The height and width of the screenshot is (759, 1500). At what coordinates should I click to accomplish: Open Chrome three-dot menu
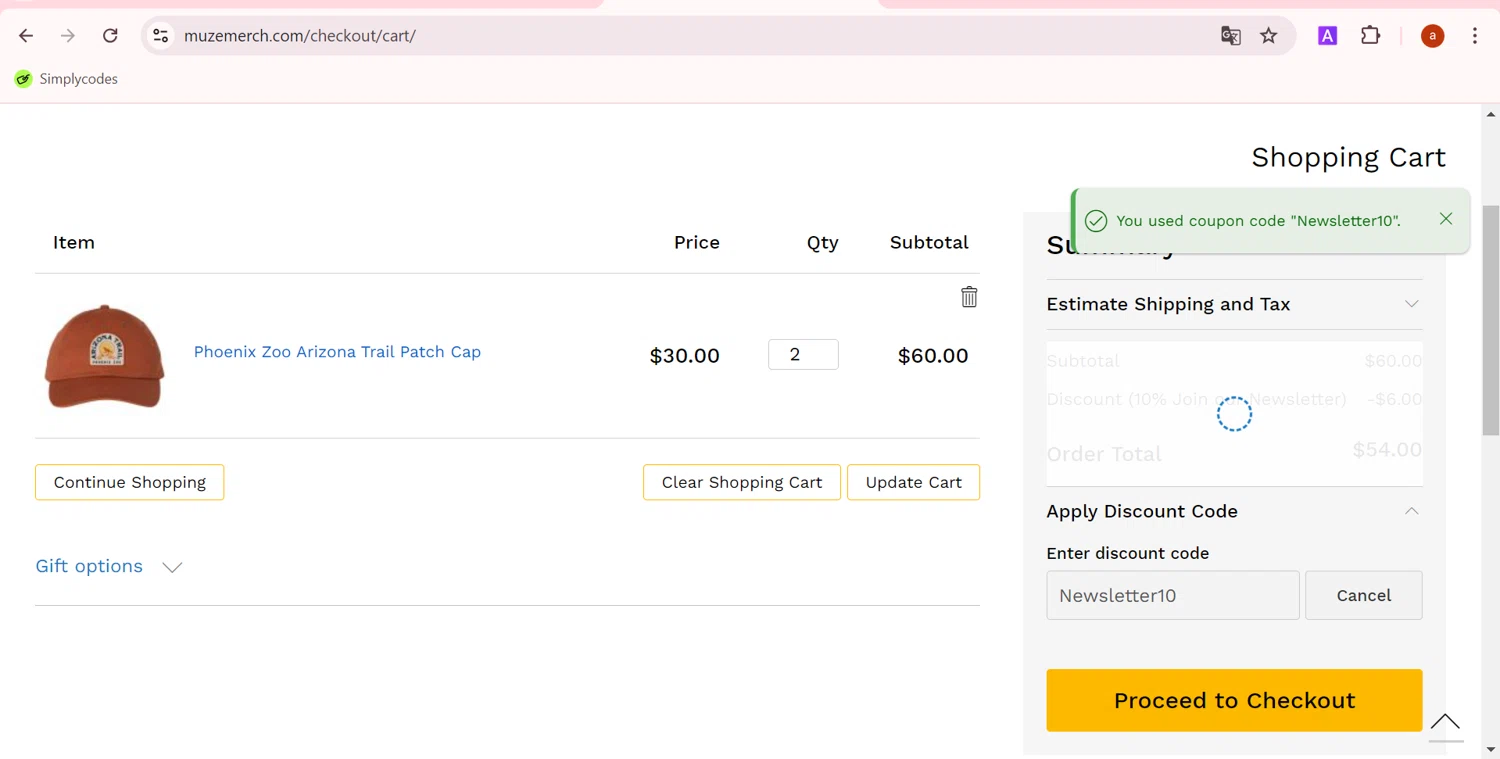point(1475,36)
